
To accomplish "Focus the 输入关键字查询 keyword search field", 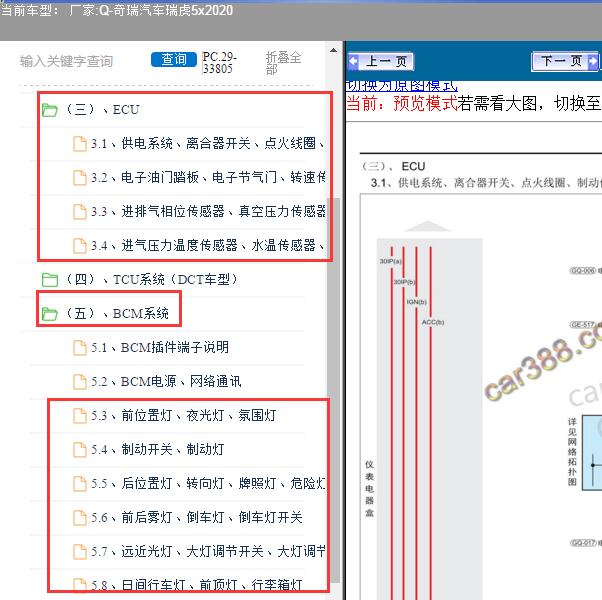I will [66, 61].
